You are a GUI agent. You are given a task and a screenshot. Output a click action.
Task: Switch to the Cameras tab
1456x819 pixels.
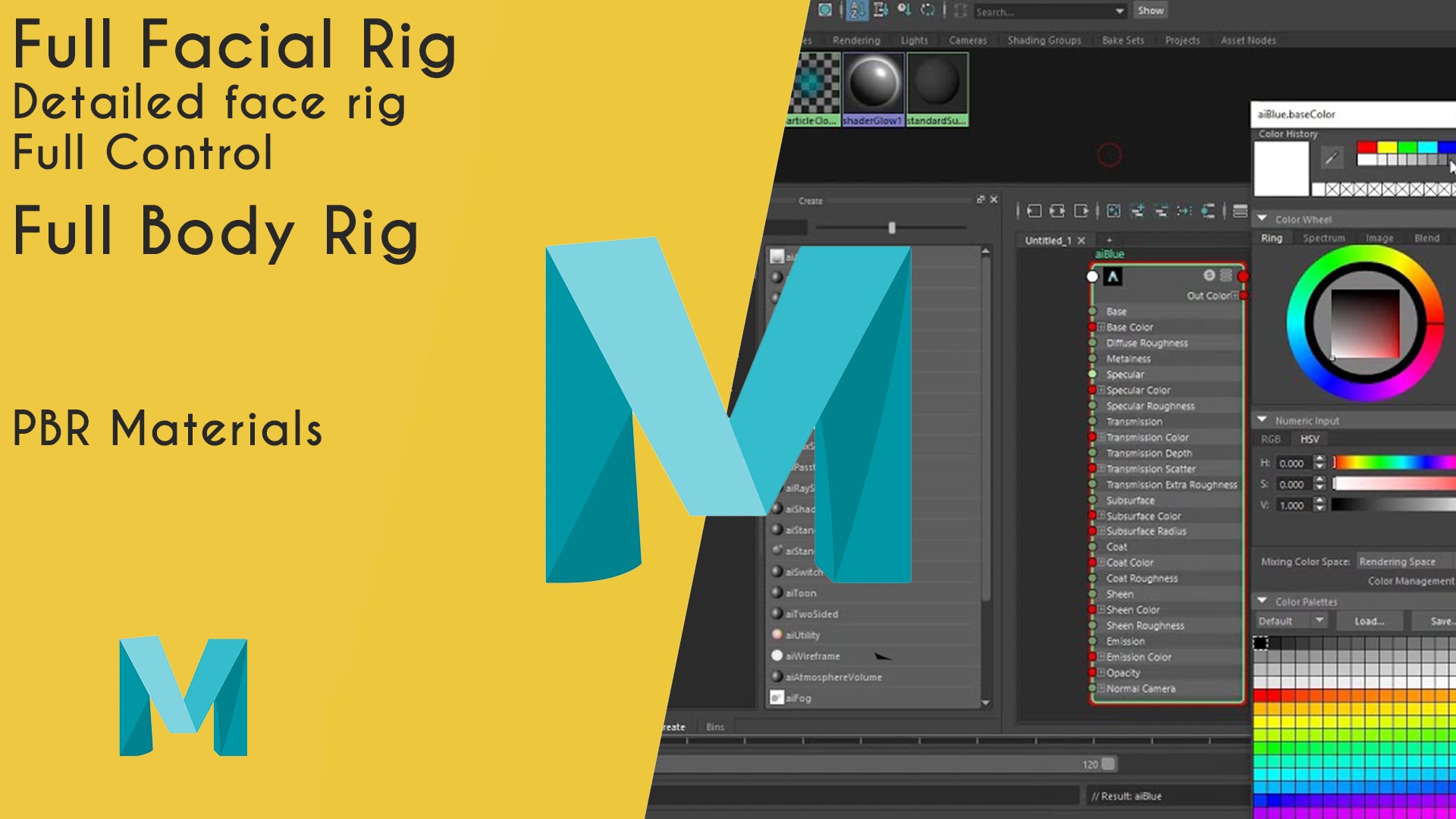(x=968, y=40)
